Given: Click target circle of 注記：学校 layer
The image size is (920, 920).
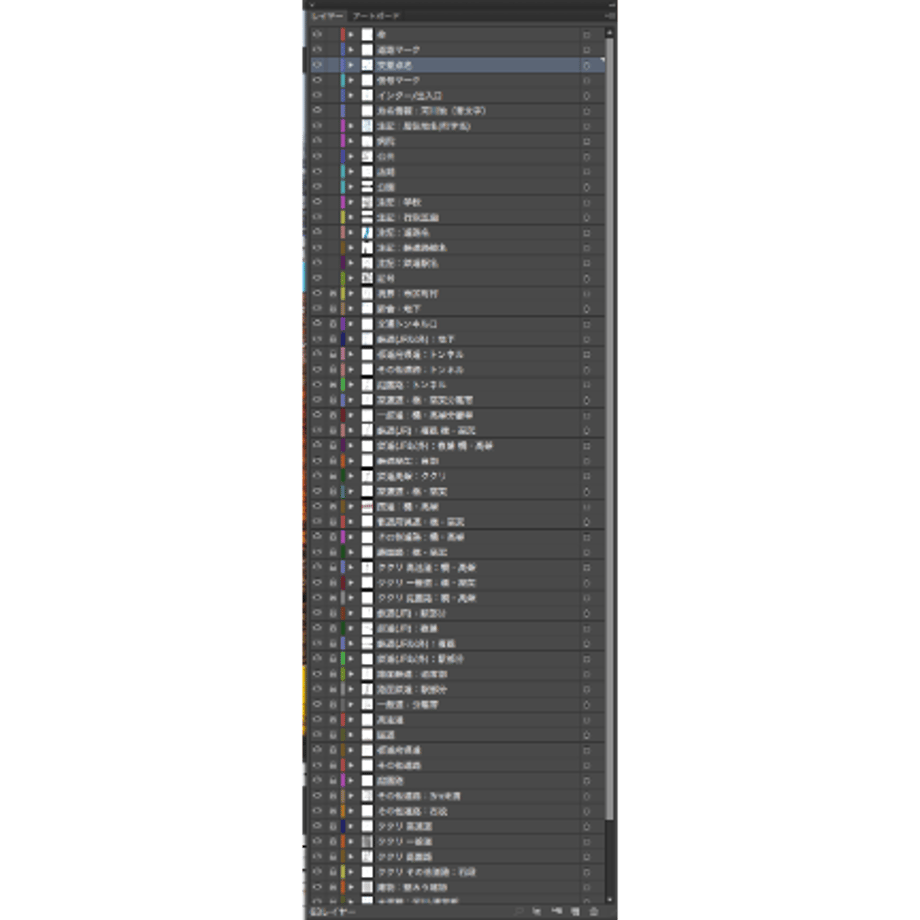Looking at the screenshot, I should pyautogui.click(x=586, y=202).
